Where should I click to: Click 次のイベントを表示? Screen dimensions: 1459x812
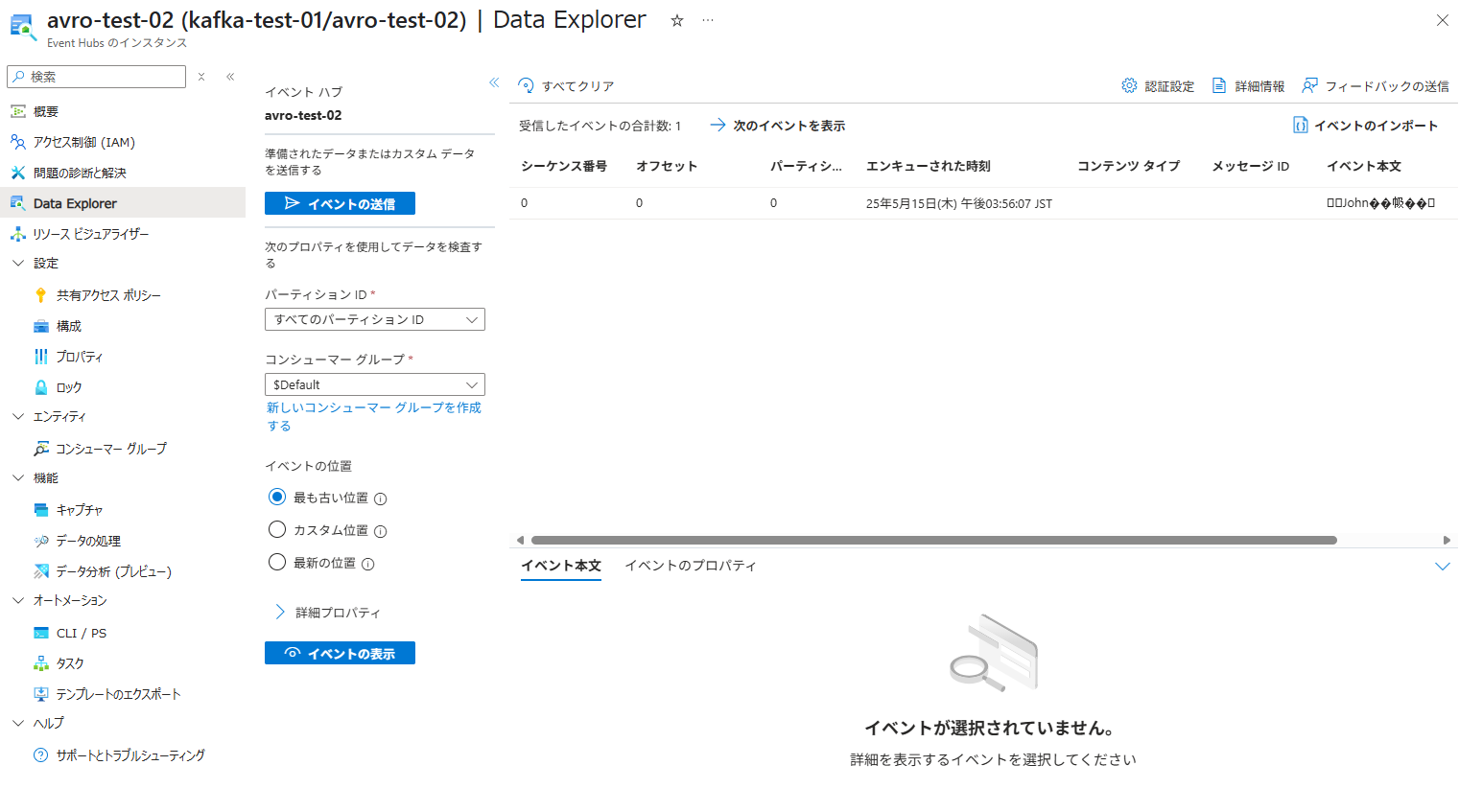point(778,126)
